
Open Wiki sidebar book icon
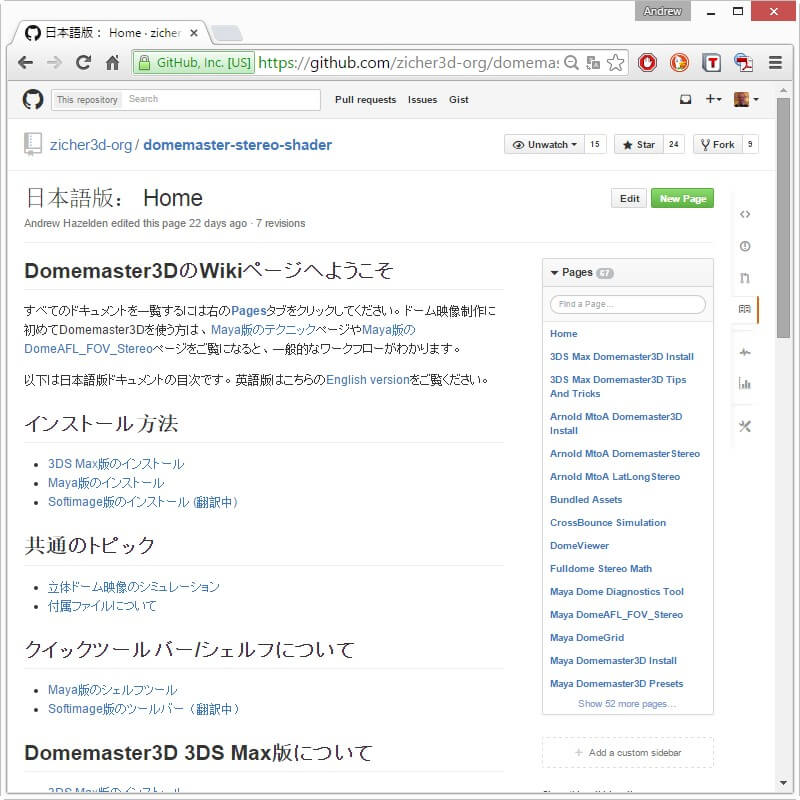pyautogui.click(x=745, y=309)
